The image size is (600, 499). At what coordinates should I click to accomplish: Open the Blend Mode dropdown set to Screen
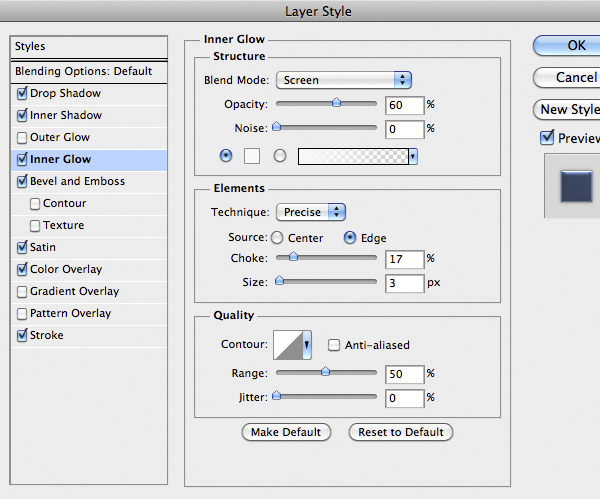pos(345,80)
